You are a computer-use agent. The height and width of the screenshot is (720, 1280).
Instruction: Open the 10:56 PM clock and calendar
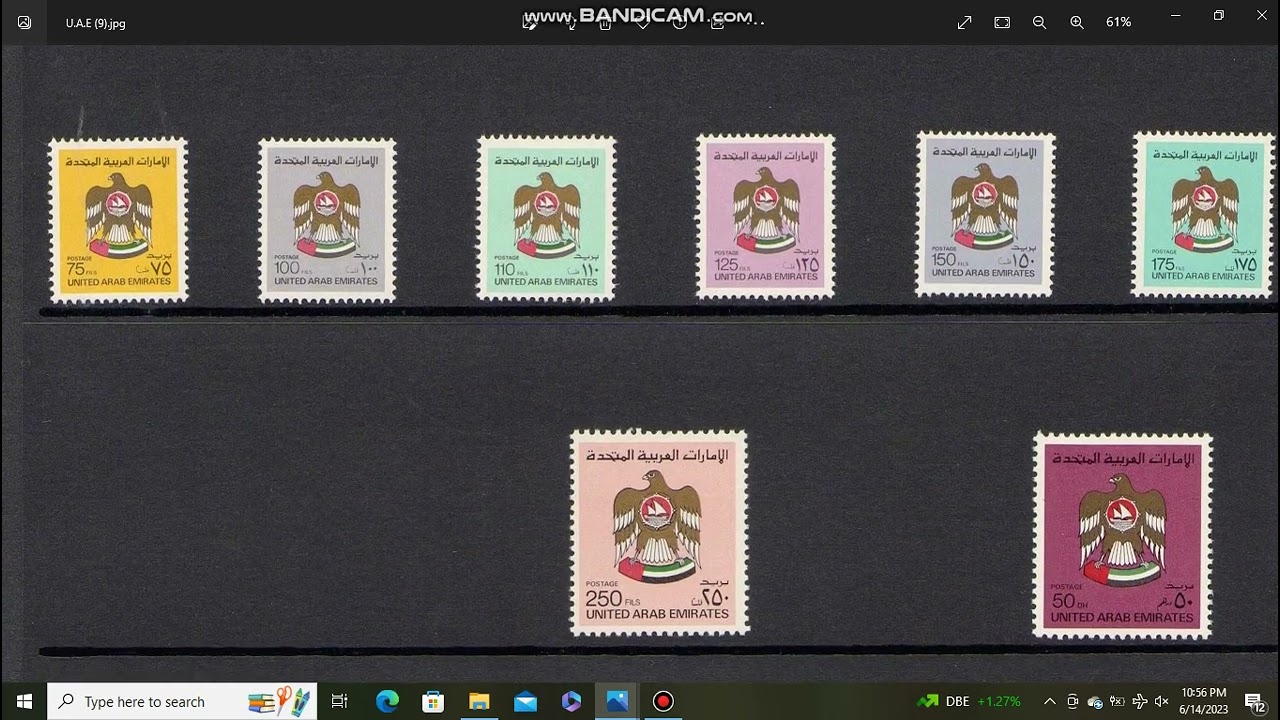pos(1204,701)
